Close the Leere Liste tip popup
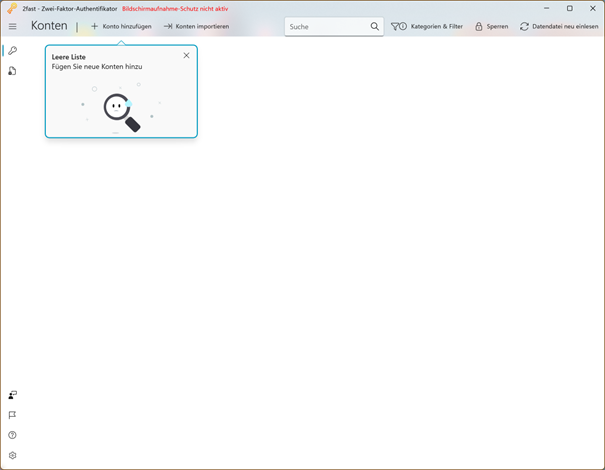This screenshot has height=470, width=605. tap(186, 56)
